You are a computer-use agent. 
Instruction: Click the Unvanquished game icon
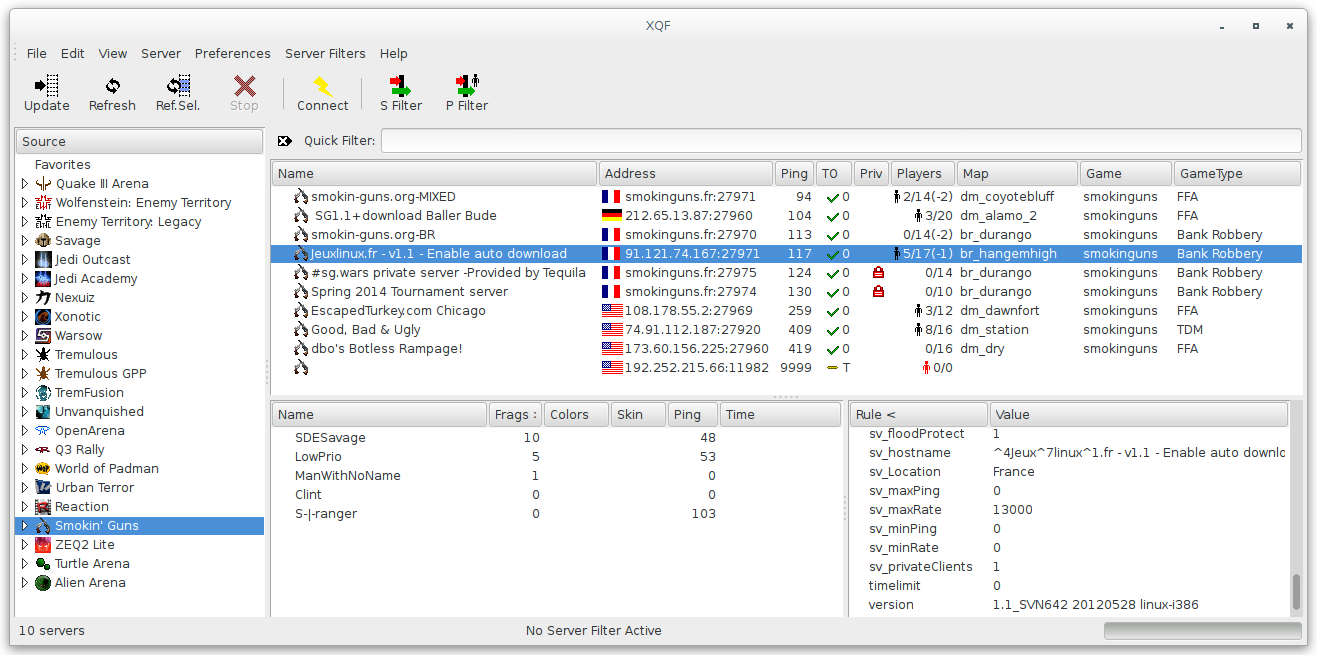[x=43, y=412]
